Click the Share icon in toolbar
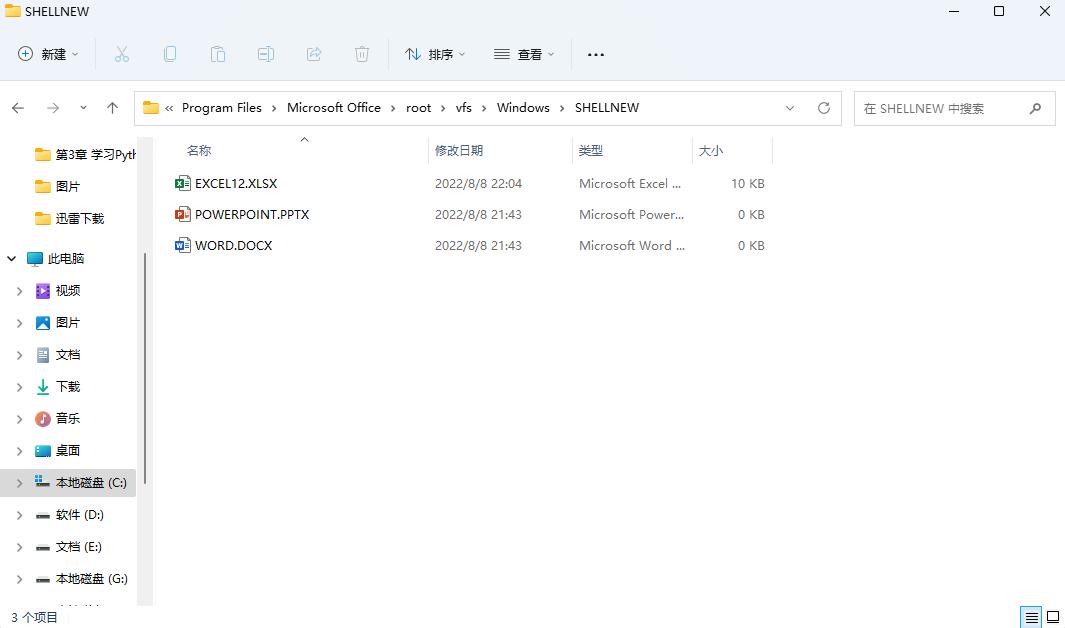The height and width of the screenshot is (628, 1065). click(314, 54)
